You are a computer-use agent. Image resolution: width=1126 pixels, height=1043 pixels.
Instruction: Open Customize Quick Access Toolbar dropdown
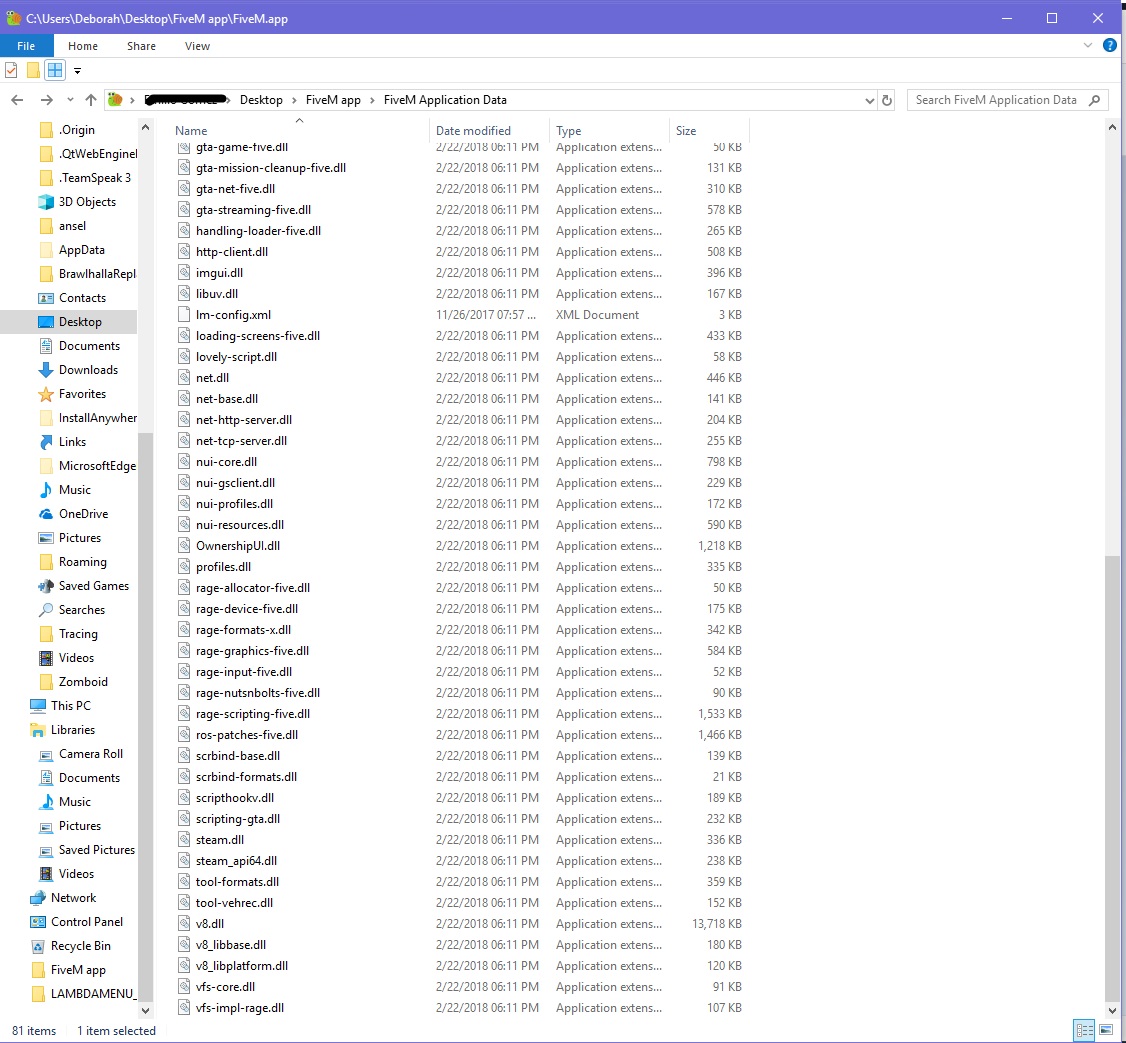[x=78, y=70]
